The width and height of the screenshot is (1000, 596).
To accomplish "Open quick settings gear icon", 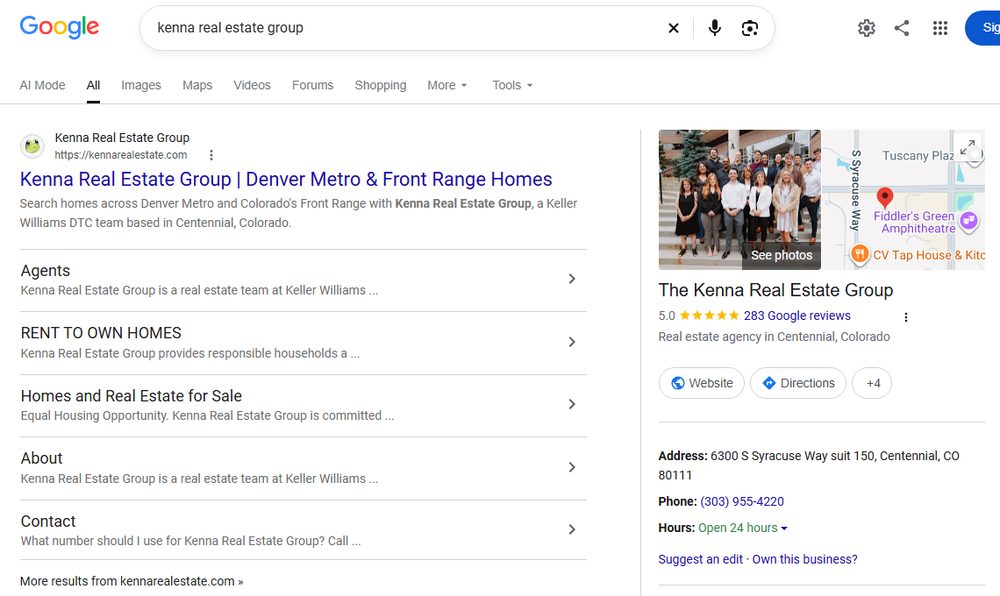I will (866, 28).
